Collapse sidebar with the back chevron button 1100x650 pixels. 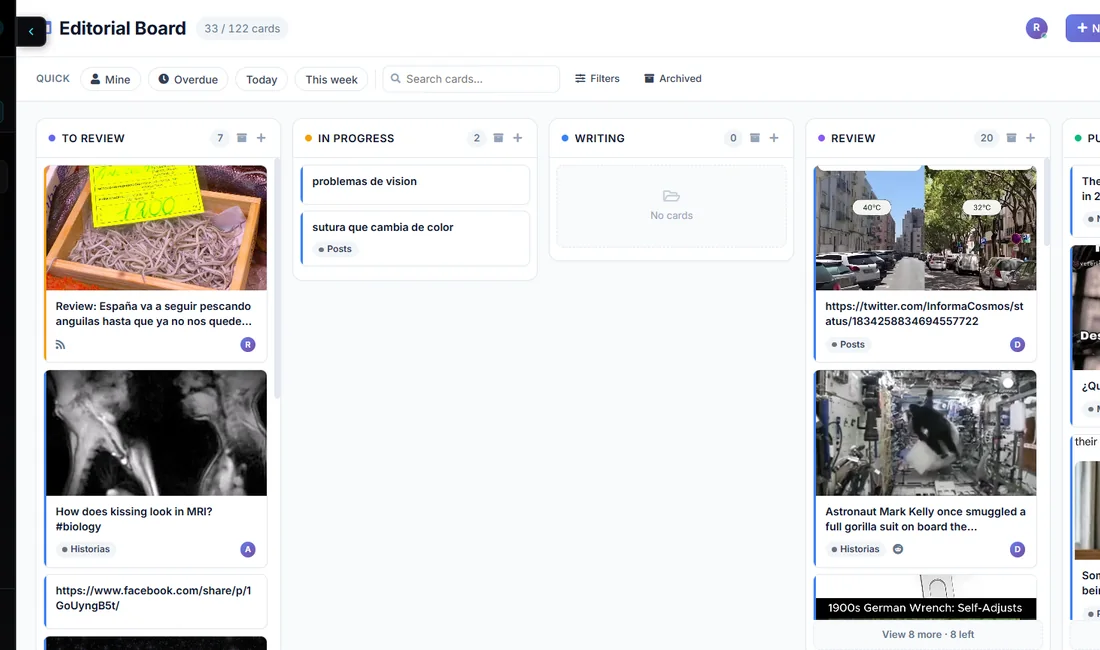(x=31, y=31)
